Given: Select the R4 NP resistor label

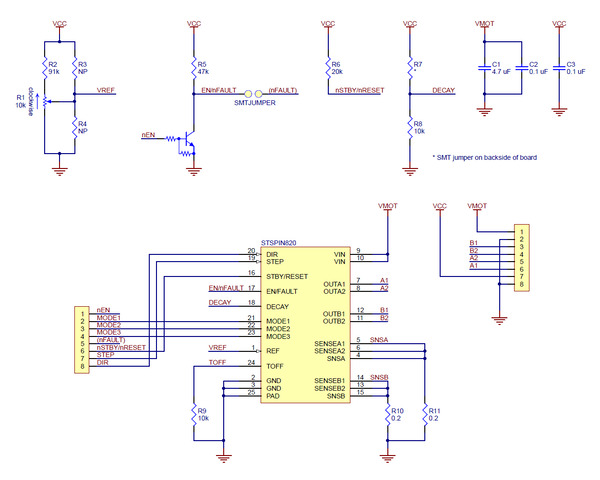Looking at the screenshot, I should click(83, 127).
